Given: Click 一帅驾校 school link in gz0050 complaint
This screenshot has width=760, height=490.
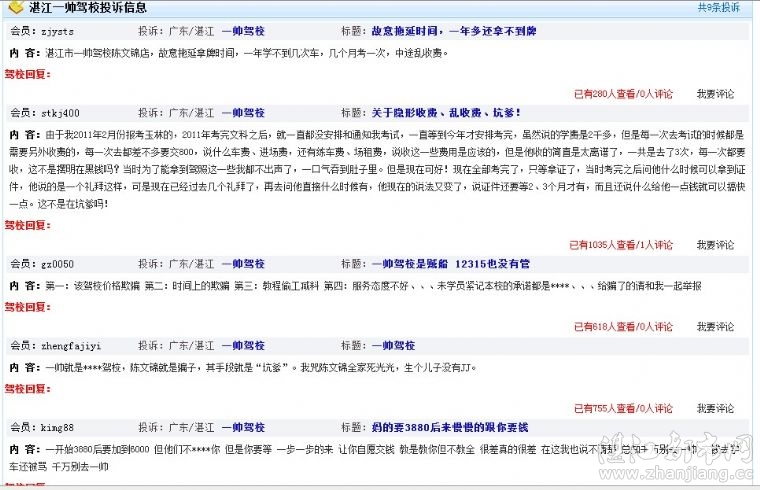Looking at the screenshot, I should pyautogui.click(x=243, y=264).
